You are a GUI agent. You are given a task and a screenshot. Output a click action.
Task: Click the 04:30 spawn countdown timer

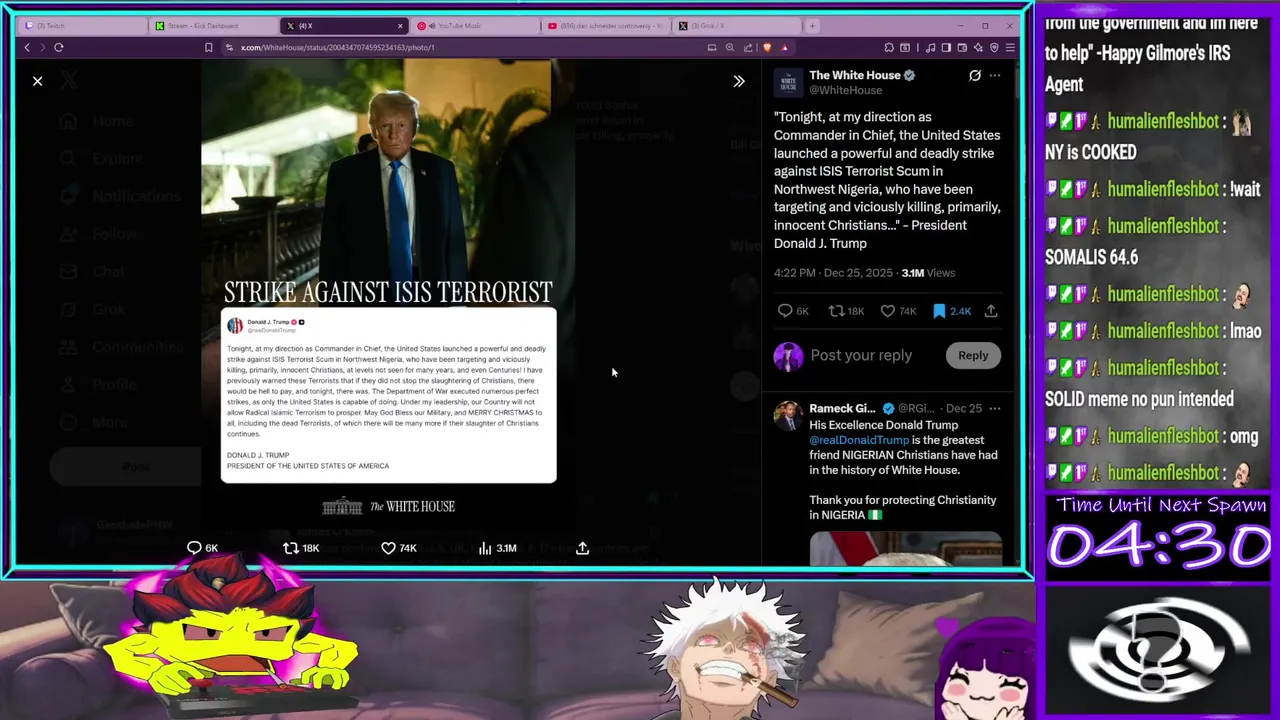point(1159,546)
